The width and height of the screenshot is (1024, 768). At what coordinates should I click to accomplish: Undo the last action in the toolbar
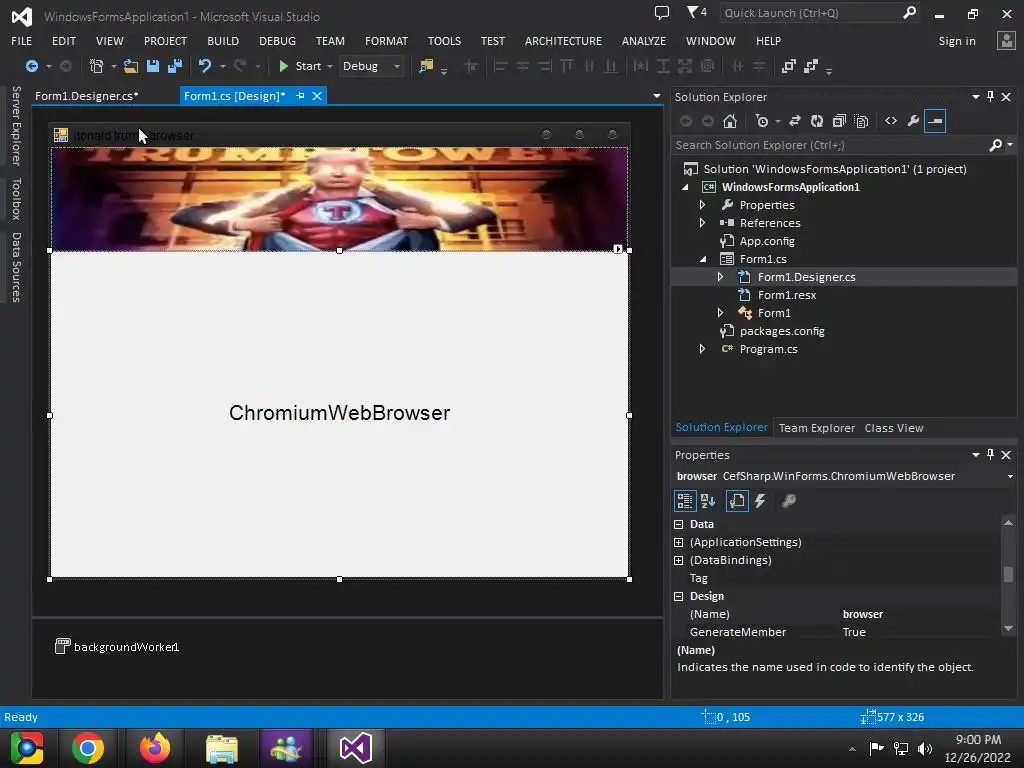click(x=205, y=66)
